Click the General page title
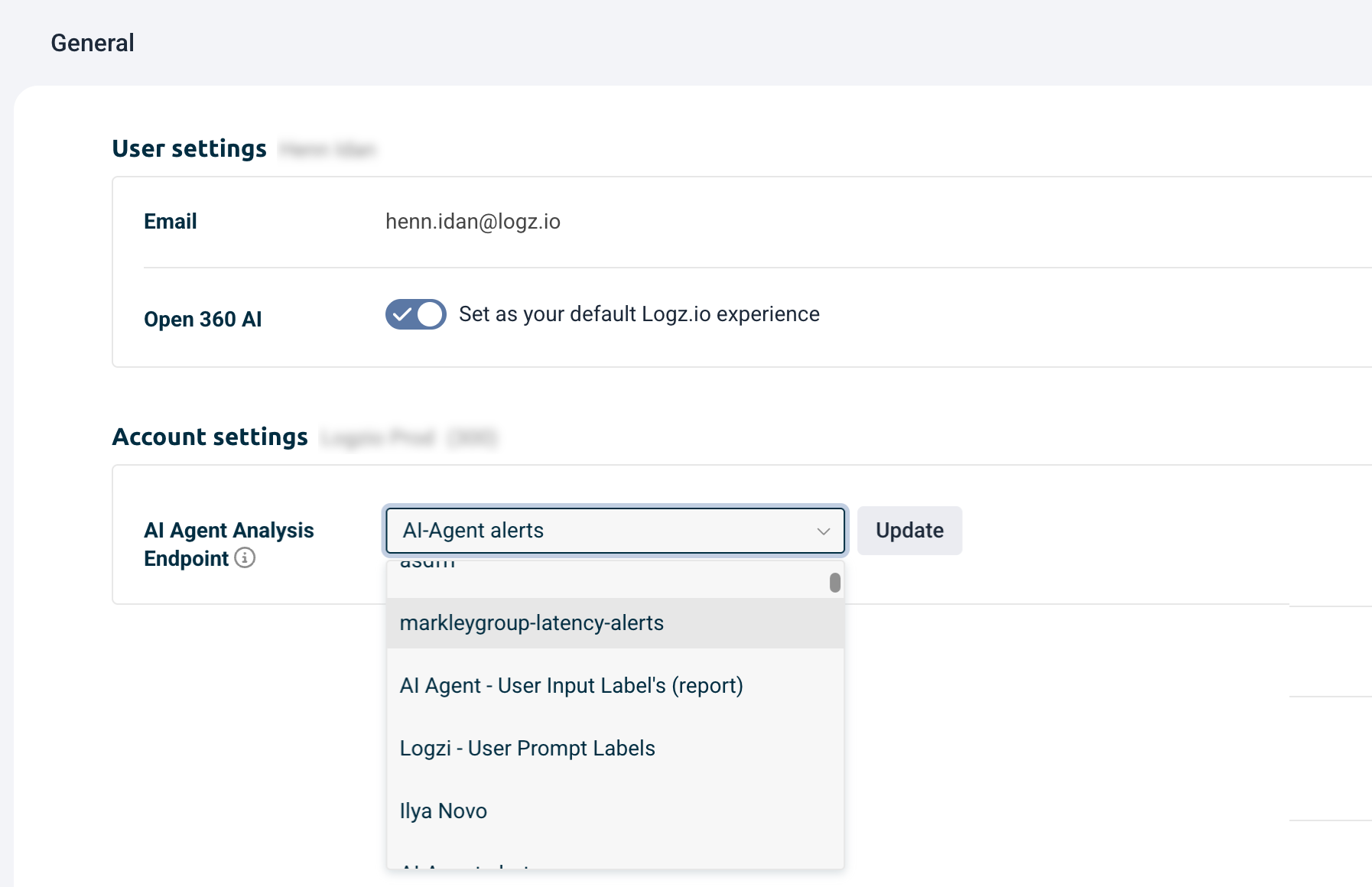Screen dimensions: 1372x887 93,43
